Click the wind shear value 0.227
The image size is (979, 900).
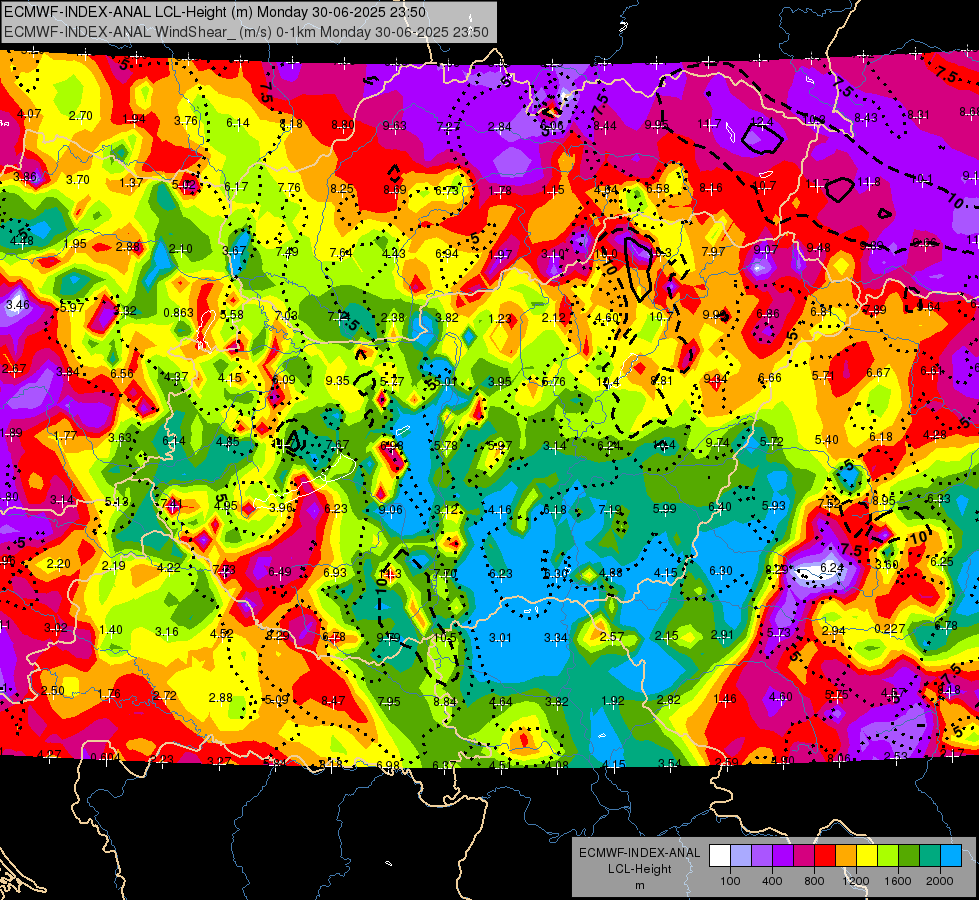(890, 628)
